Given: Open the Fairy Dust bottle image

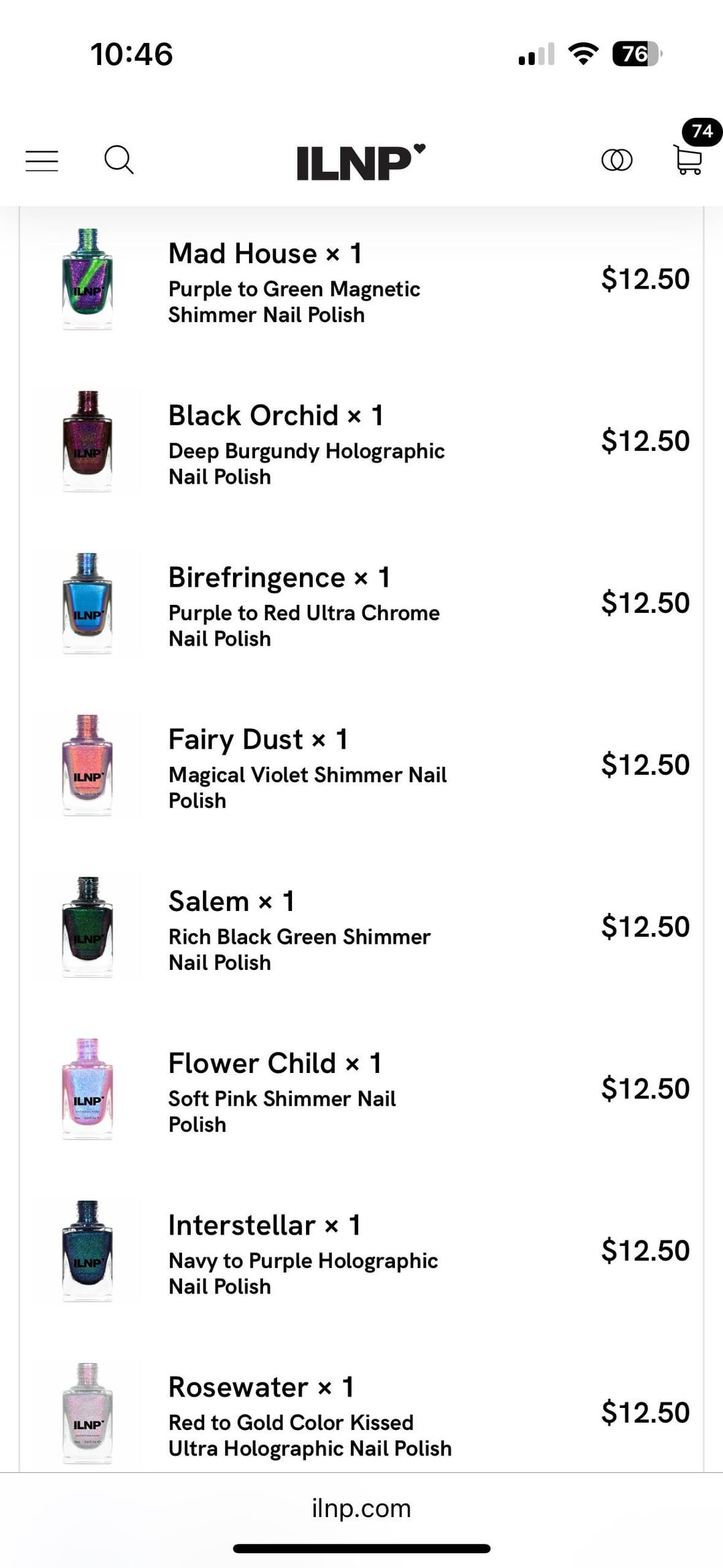Looking at the screenshot, I should [88, 765].
